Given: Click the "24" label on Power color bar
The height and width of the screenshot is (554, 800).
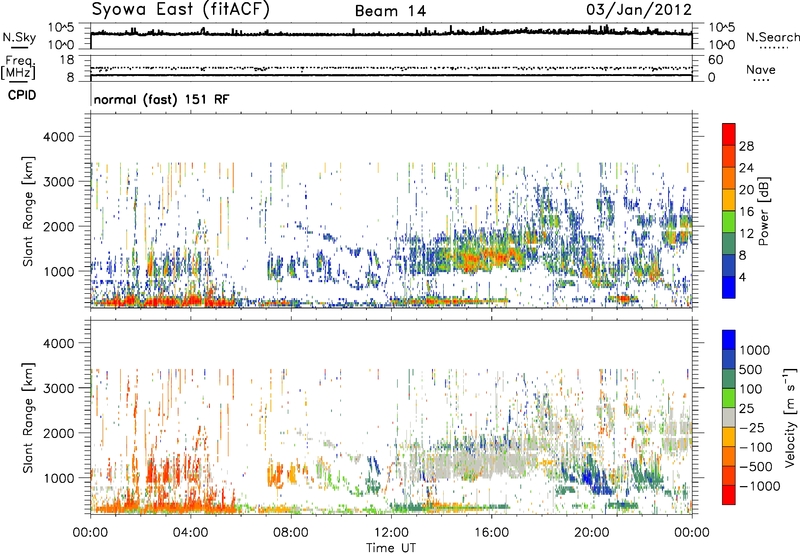Looking at the screenshot, I should pos(746,168).
